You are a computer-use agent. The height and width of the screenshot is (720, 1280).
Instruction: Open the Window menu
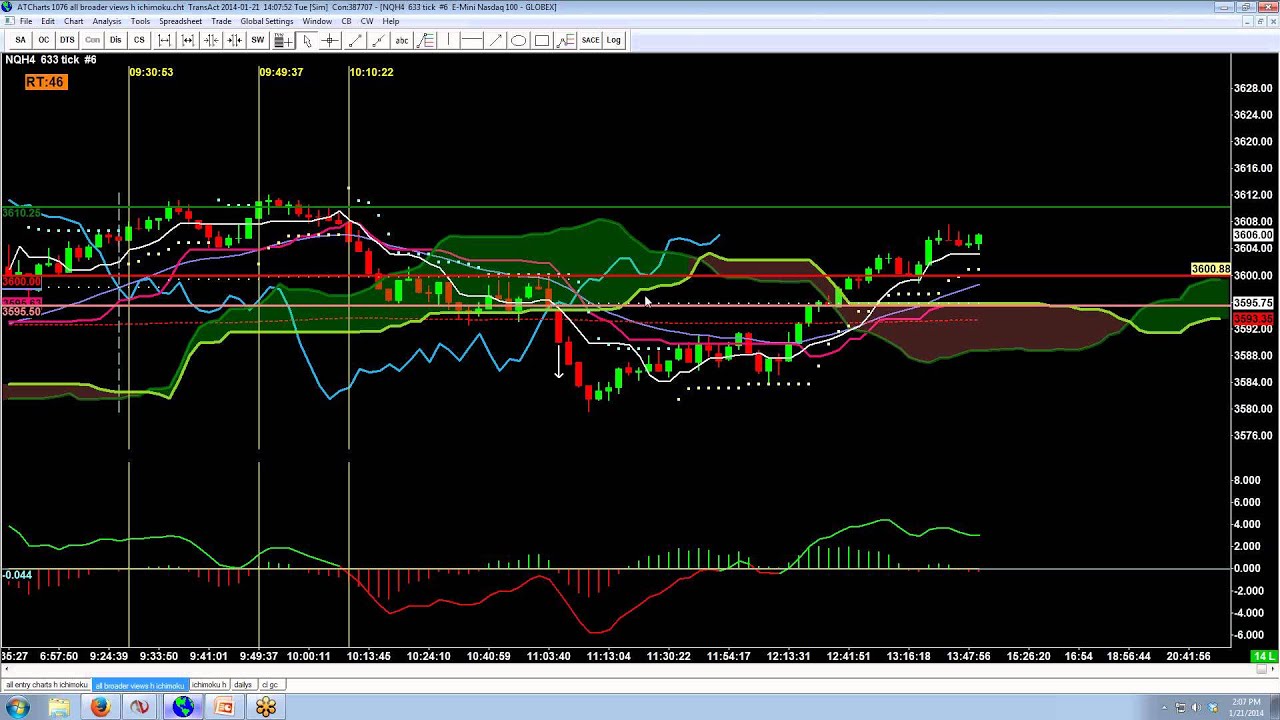click(317, 21)
